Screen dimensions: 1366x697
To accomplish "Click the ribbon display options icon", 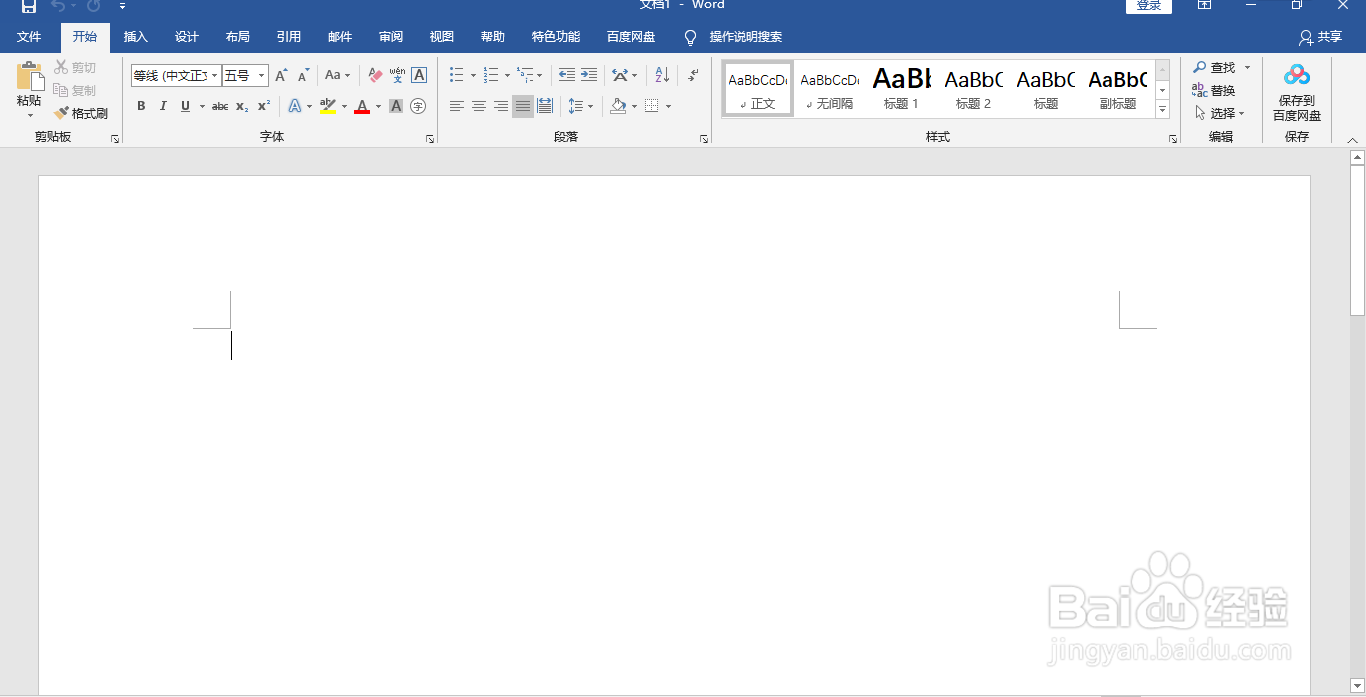I will coord(1205,5).
